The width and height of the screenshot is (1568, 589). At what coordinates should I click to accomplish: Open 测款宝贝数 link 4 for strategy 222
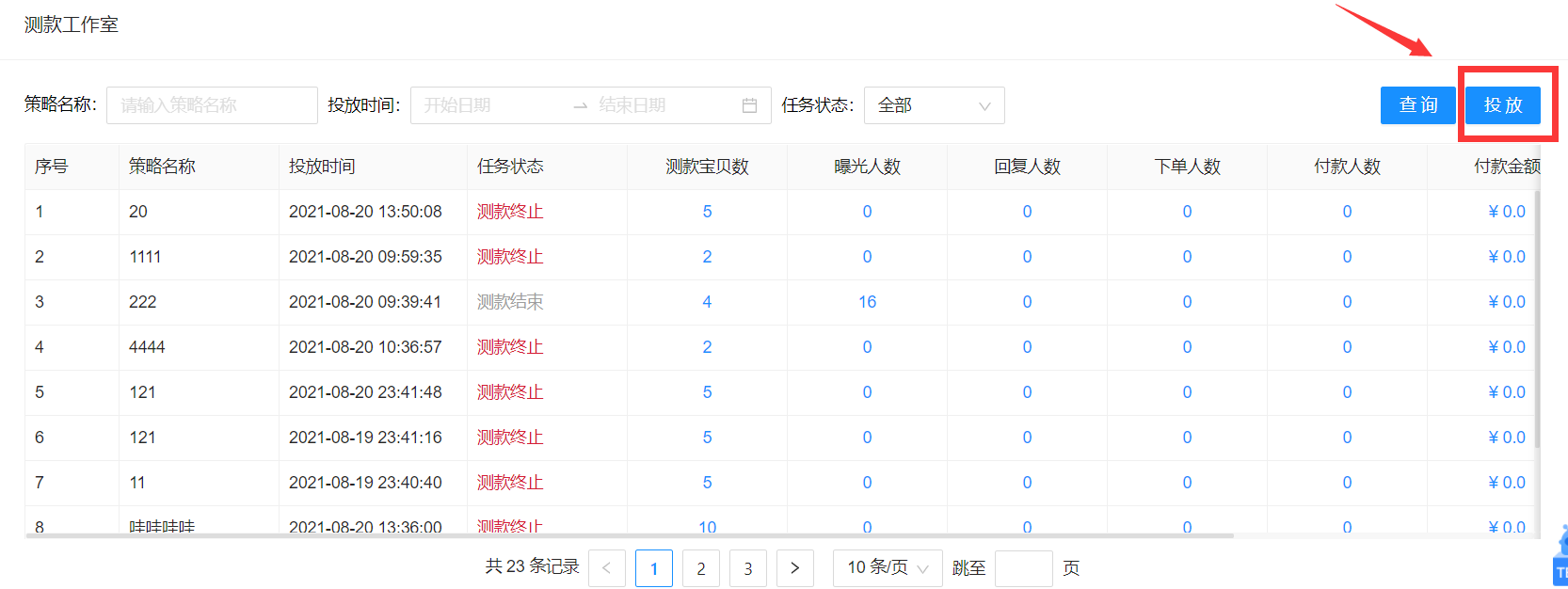coord(707,302)
